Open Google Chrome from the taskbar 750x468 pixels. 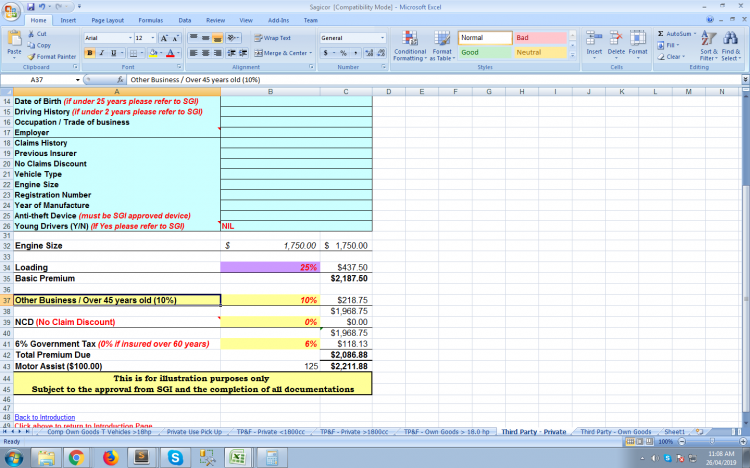[75, 457]
